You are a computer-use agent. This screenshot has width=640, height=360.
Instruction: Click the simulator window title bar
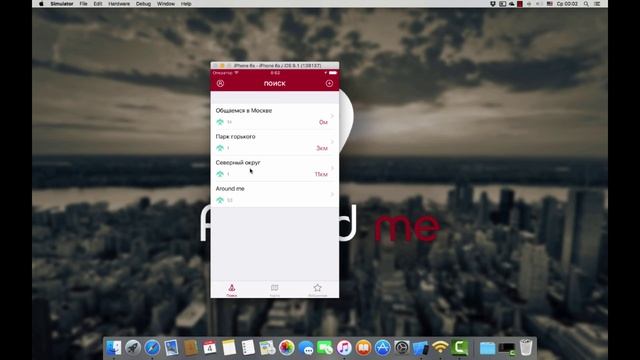point(275,65)
